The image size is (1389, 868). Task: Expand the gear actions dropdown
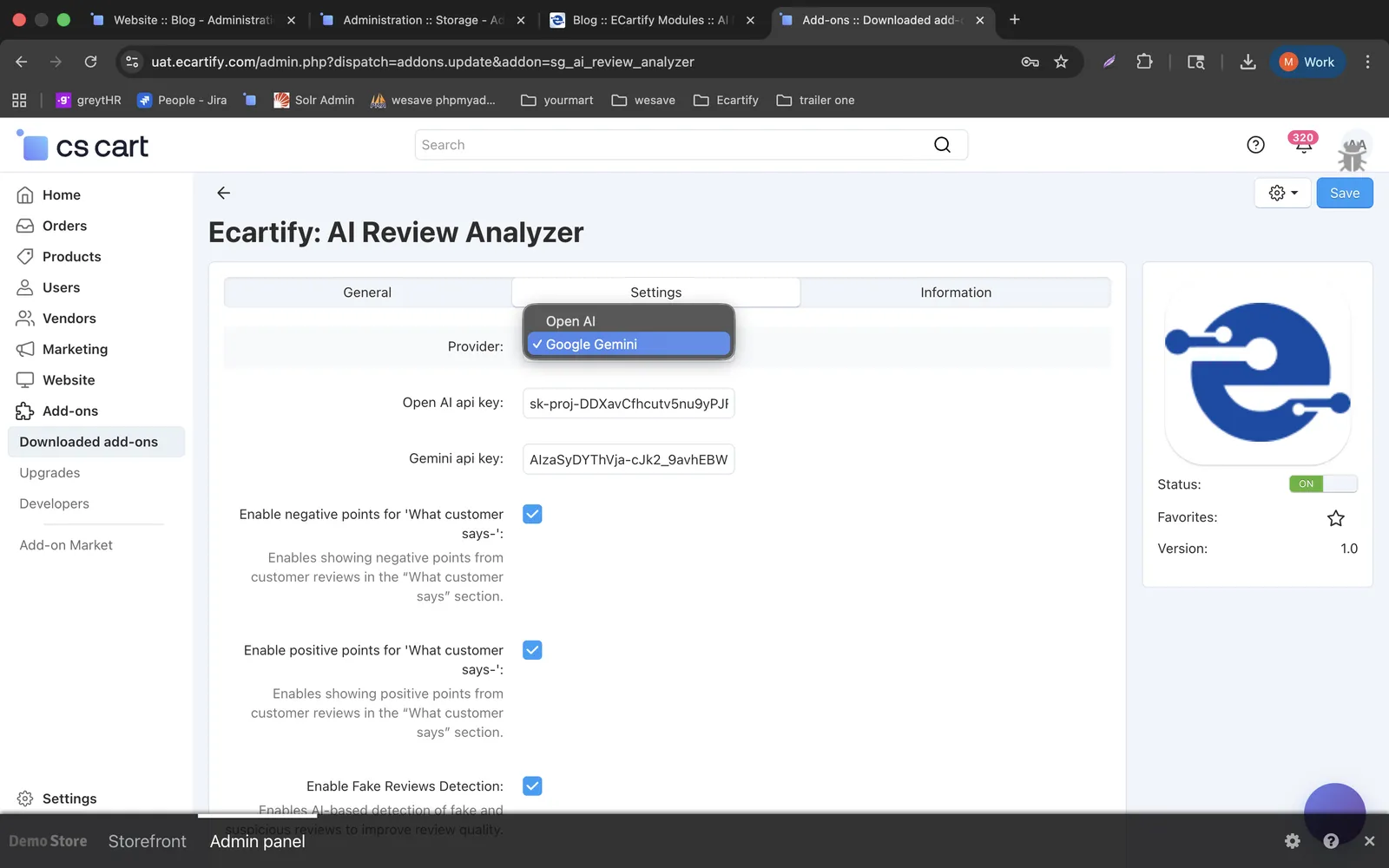tap(1282, 193)
